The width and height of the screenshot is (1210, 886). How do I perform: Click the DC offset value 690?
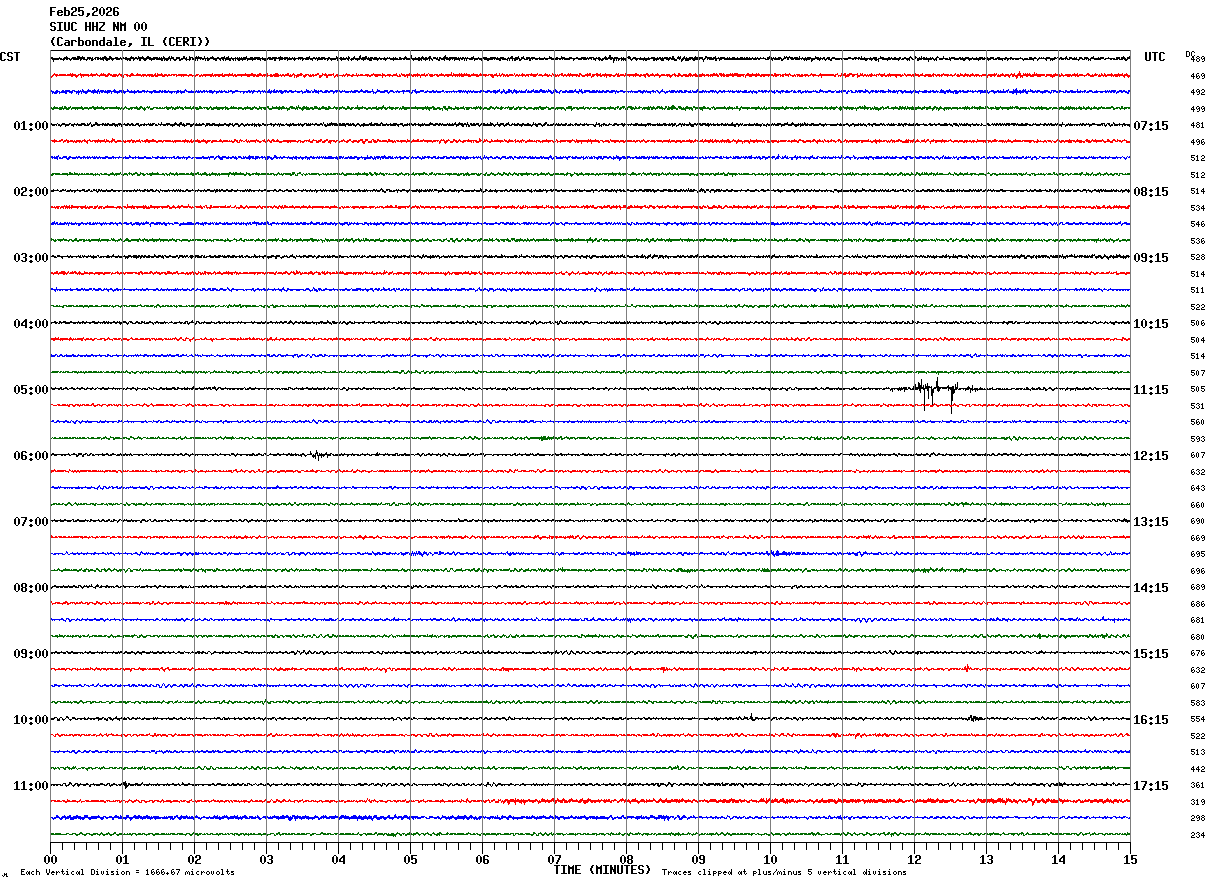pyautogui.click(x=1197, y=522)
